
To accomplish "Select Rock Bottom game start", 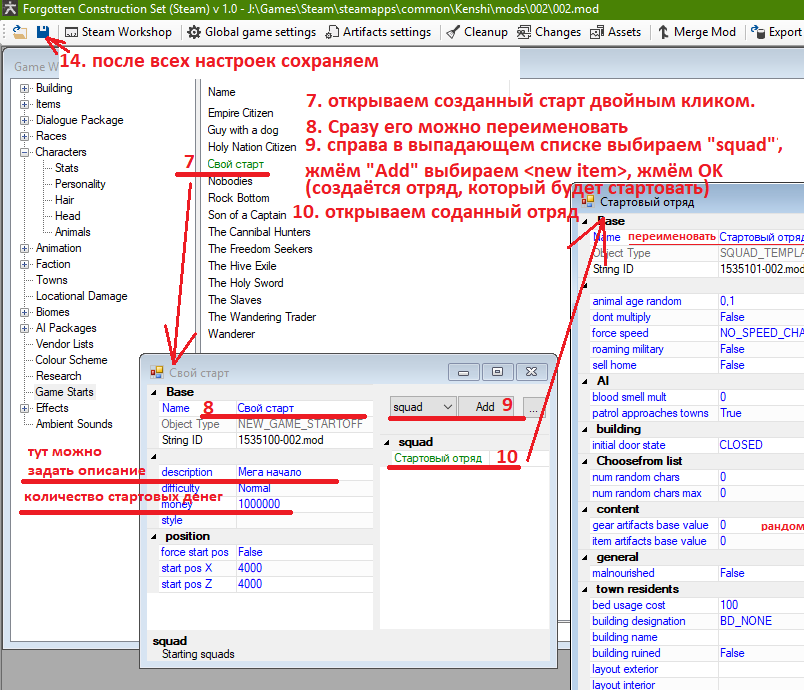I will pos(238,198).
